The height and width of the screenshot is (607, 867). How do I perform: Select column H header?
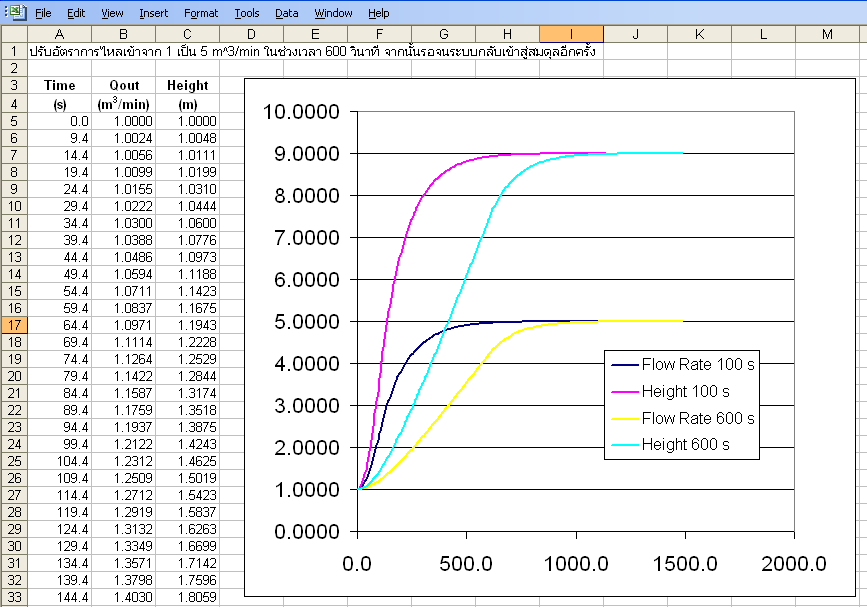click(x=507, y=34)
